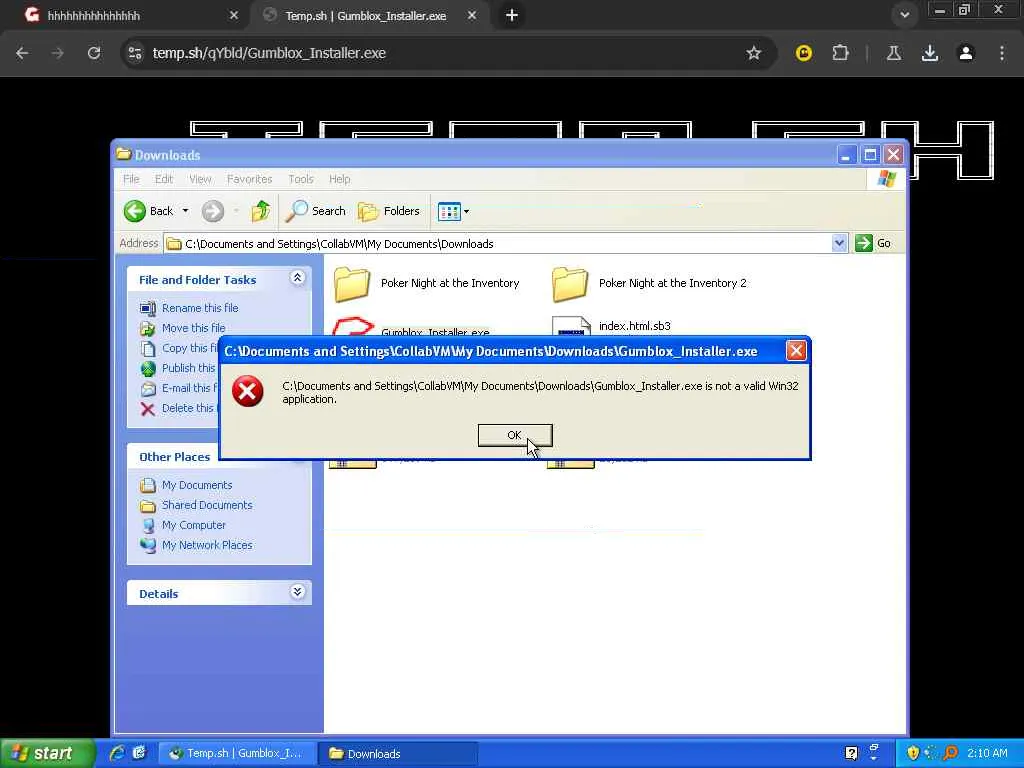The image size is (1024, 768).
Task: Select the index.html.sb3 file
Action: tap(635, 326)
